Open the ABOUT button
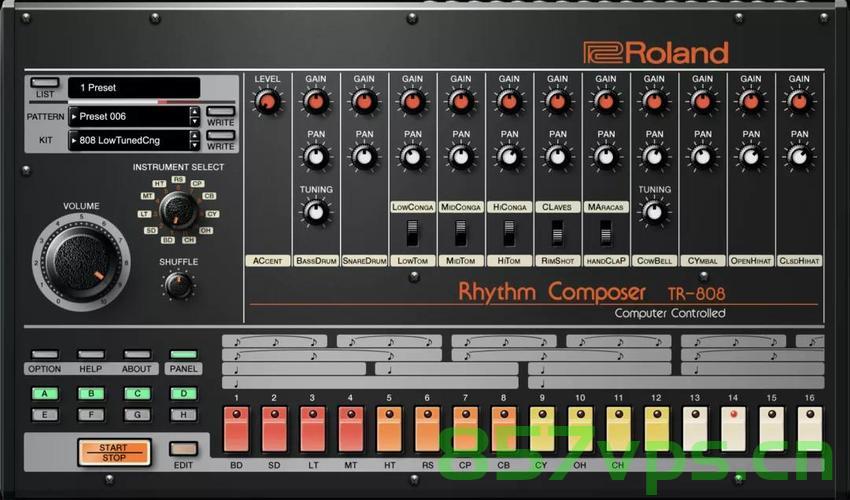Image resolution: width=850 pixels, height=500 pixels. point(137,355)
